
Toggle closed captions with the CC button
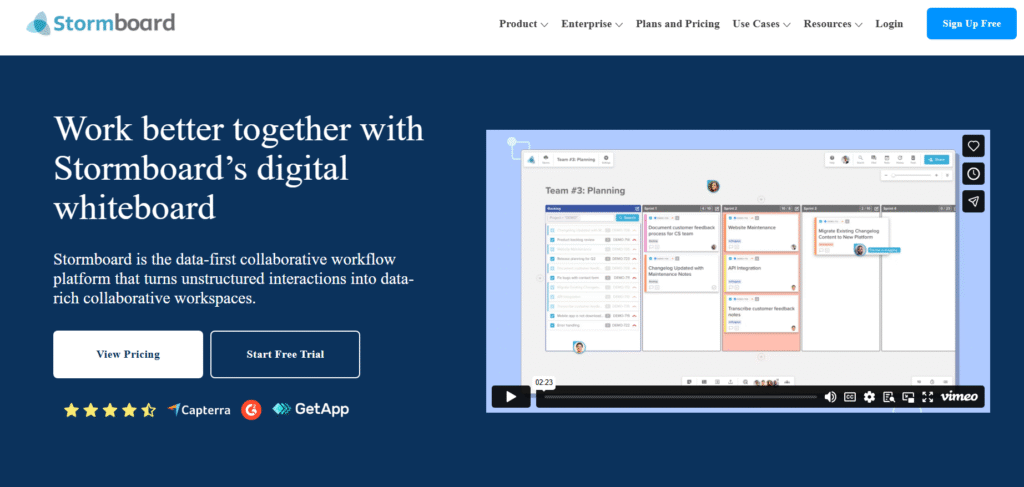pos(850,397)
